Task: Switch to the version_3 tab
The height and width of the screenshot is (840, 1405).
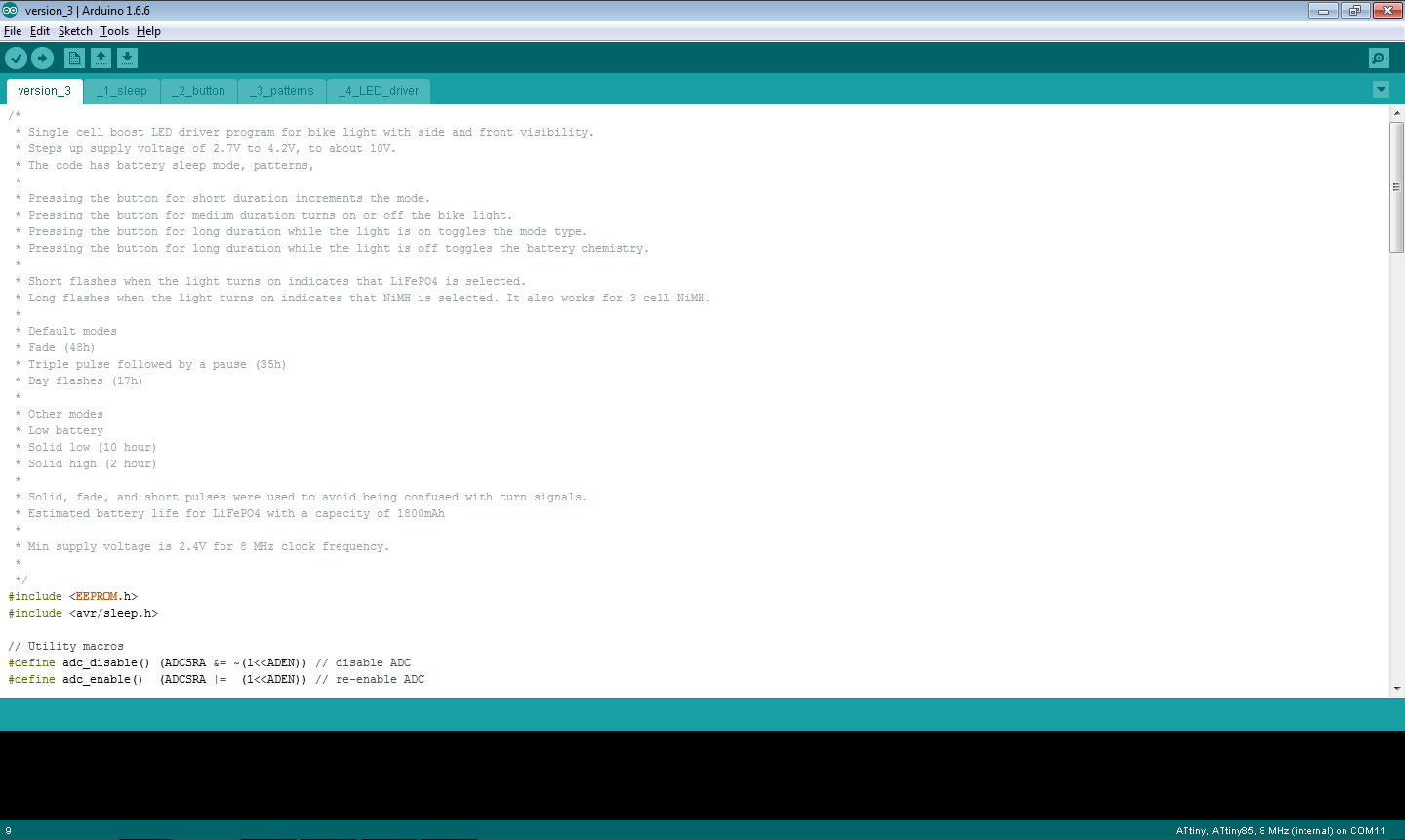Action: (45, 91)
